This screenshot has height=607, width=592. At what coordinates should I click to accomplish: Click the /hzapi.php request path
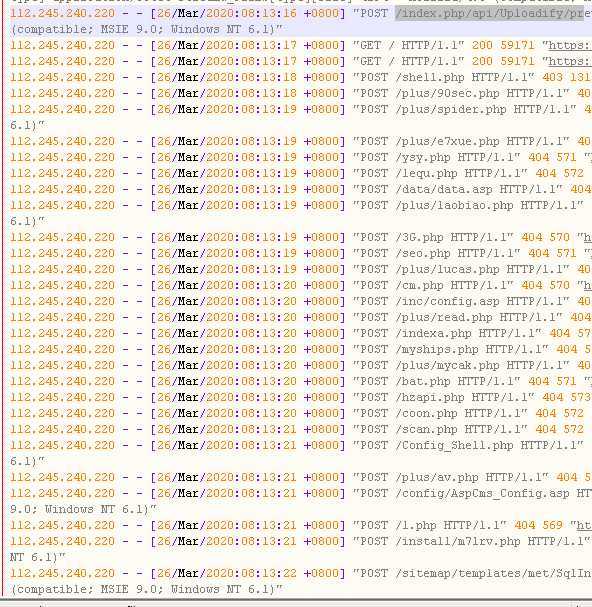pyautogui.click(x=430, y=397)
